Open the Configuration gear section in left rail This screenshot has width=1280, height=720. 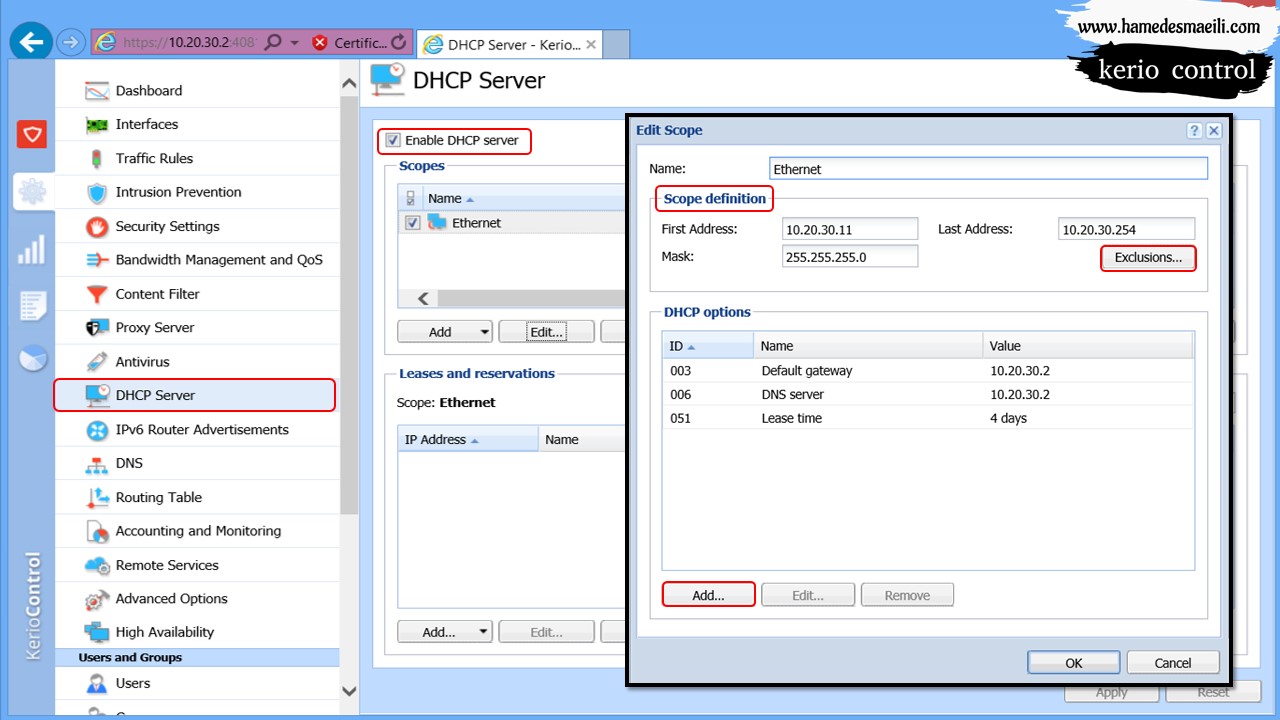pyautogui.click(x=32, y=191)
